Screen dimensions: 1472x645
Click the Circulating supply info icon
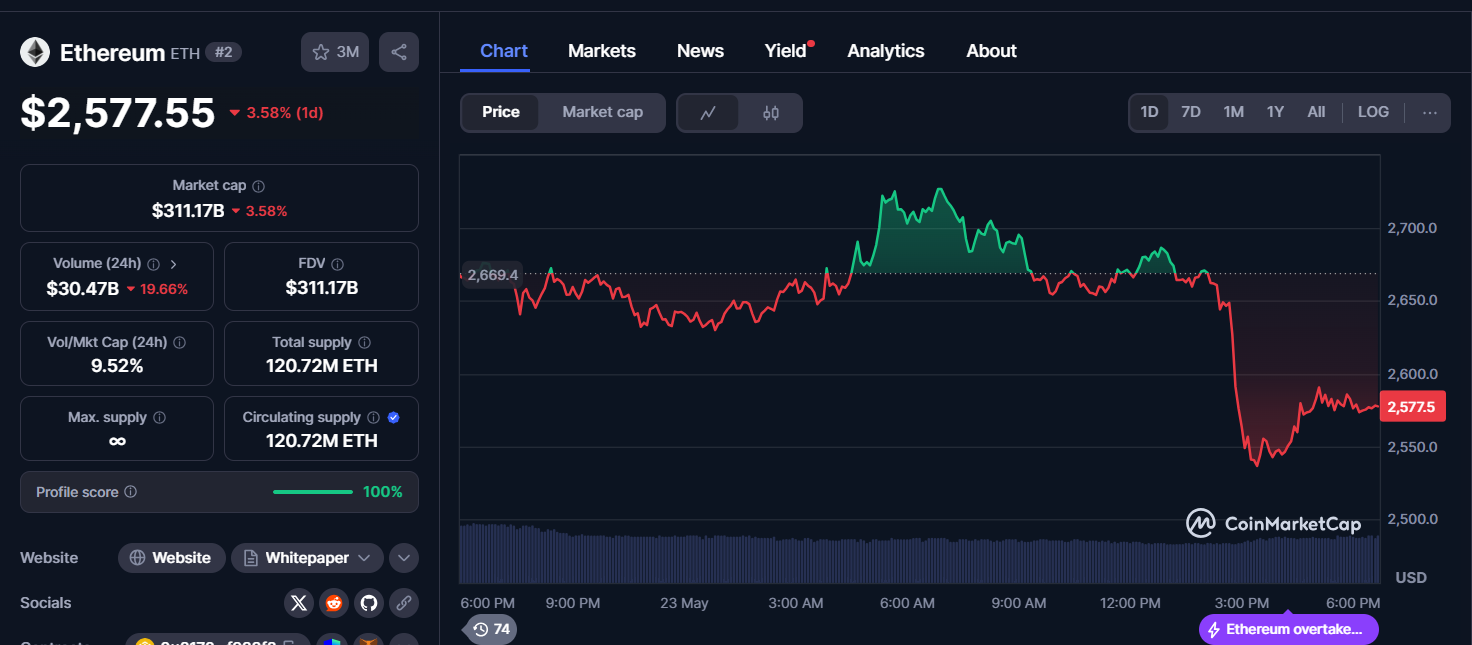click(x=373, y=417)
